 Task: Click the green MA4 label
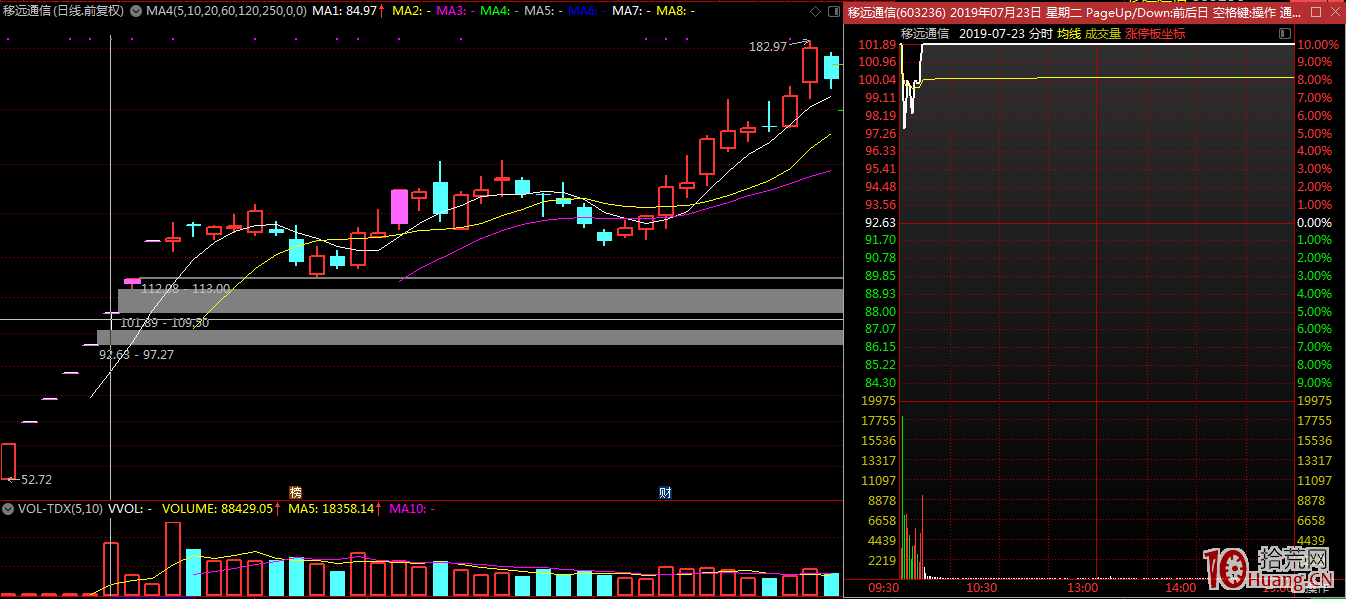tap(498, 11)
